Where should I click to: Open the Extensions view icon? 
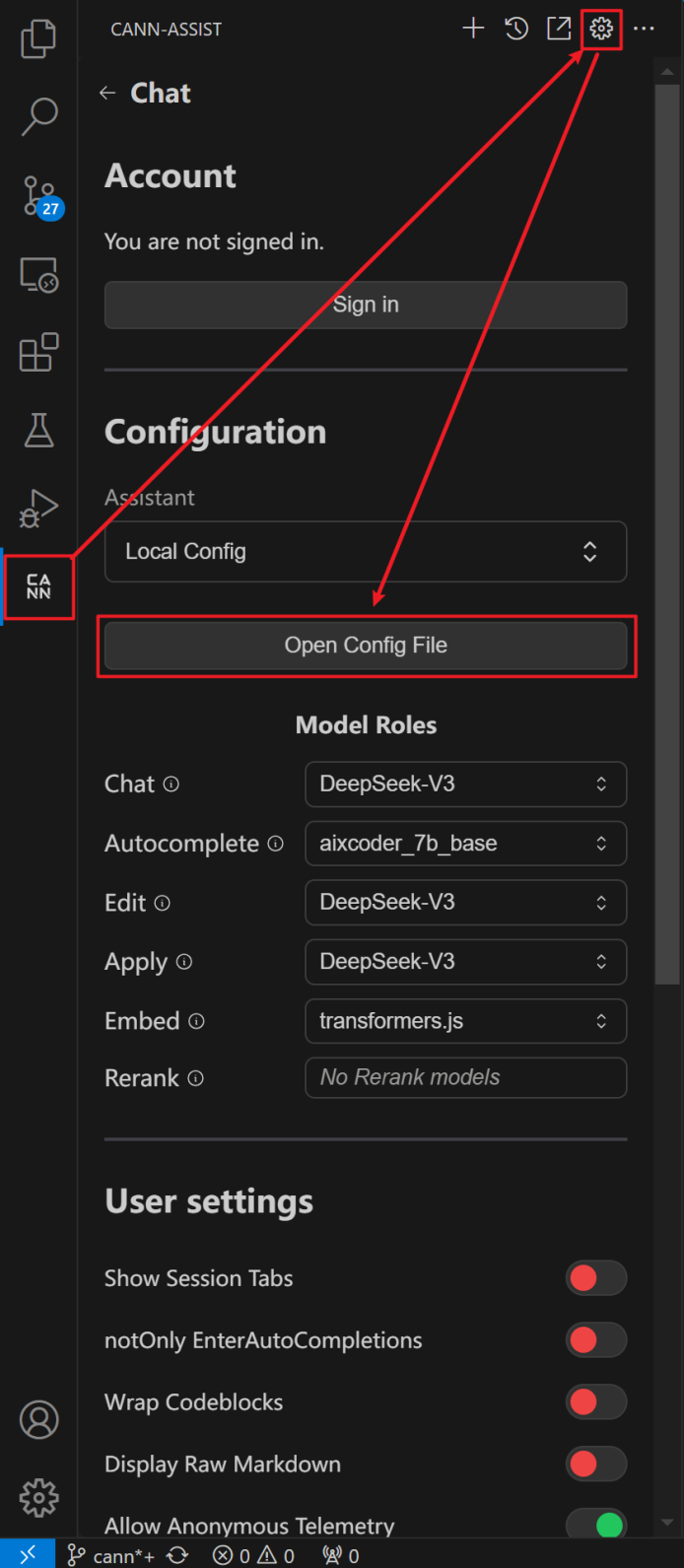pyautogui.click(x=38, y=352)
